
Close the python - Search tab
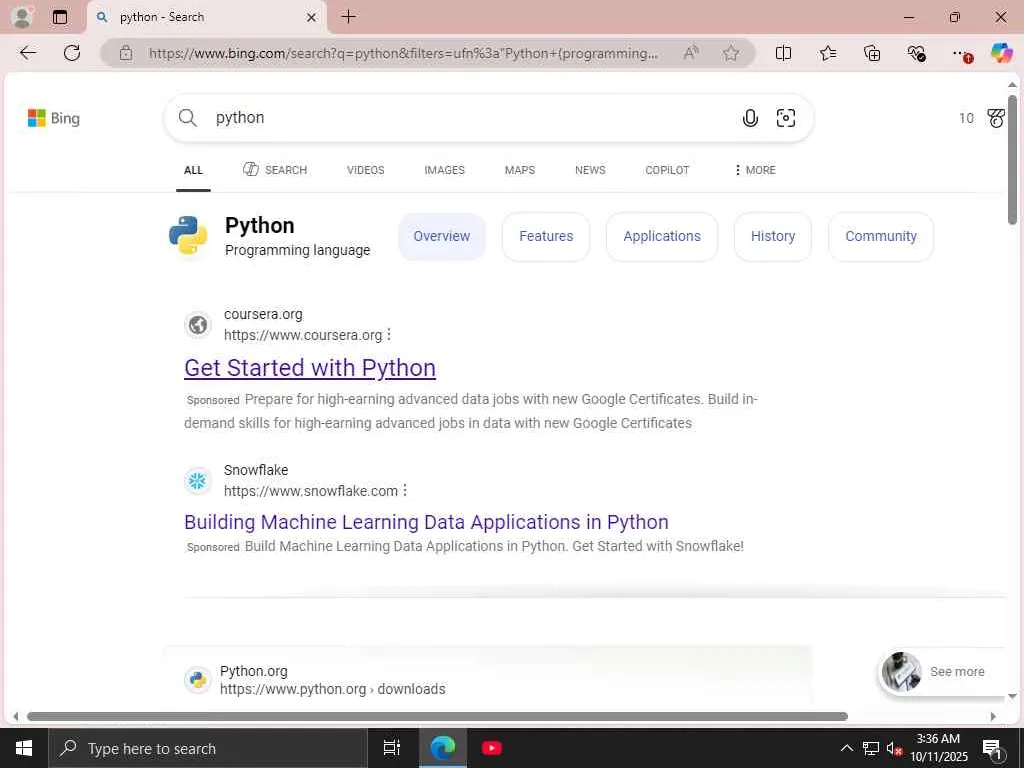312,18
